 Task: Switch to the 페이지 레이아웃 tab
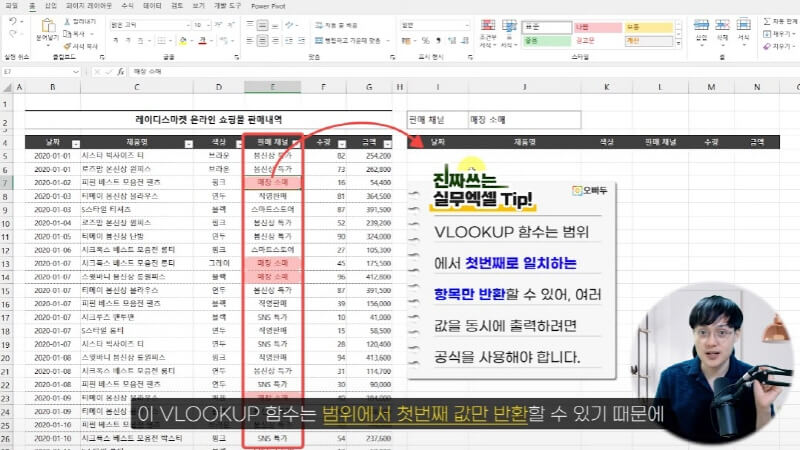coord(88,6)
